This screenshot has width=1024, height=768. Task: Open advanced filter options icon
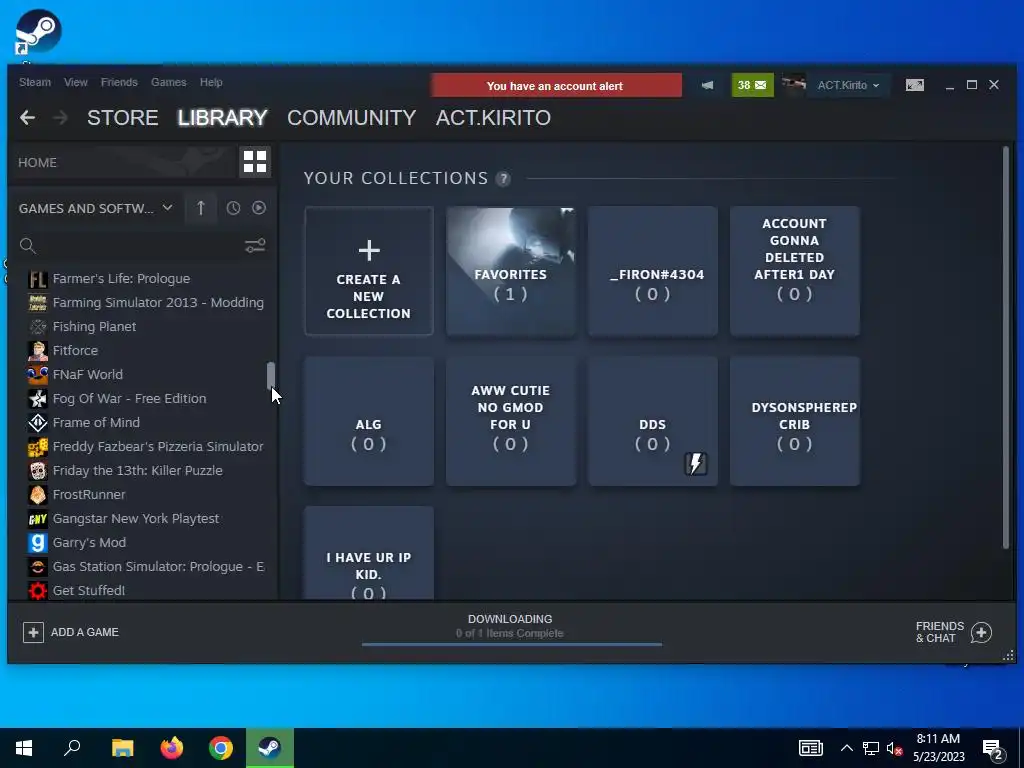pyautogui.click(x=255, y=246)
